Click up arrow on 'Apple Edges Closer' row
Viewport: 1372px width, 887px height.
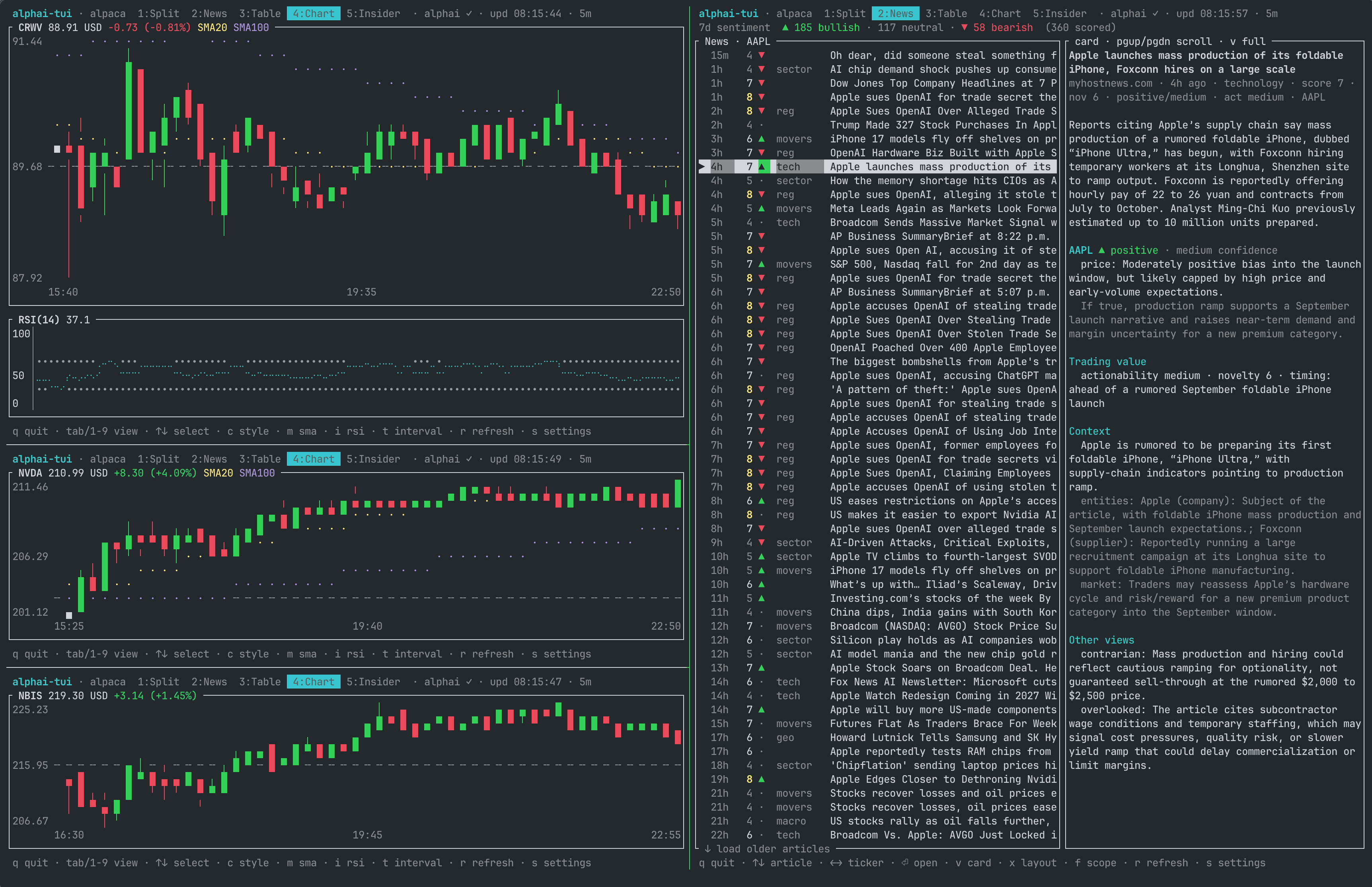761,779
